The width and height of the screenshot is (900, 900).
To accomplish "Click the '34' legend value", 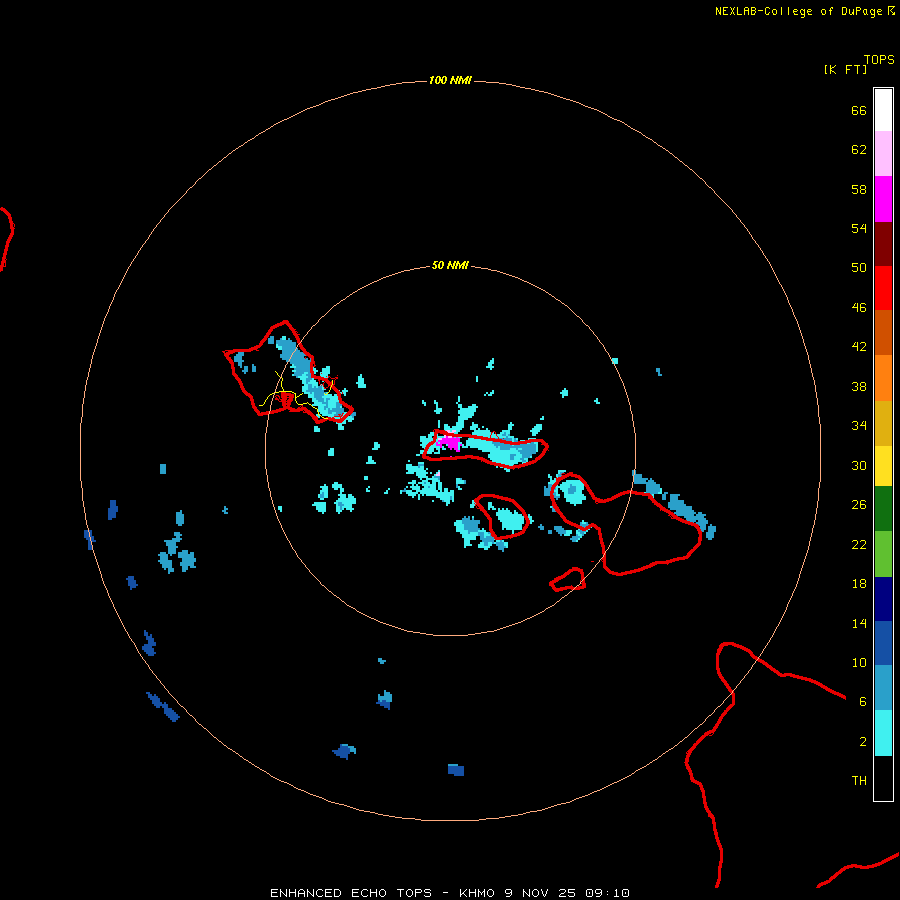I will [859, 426].
